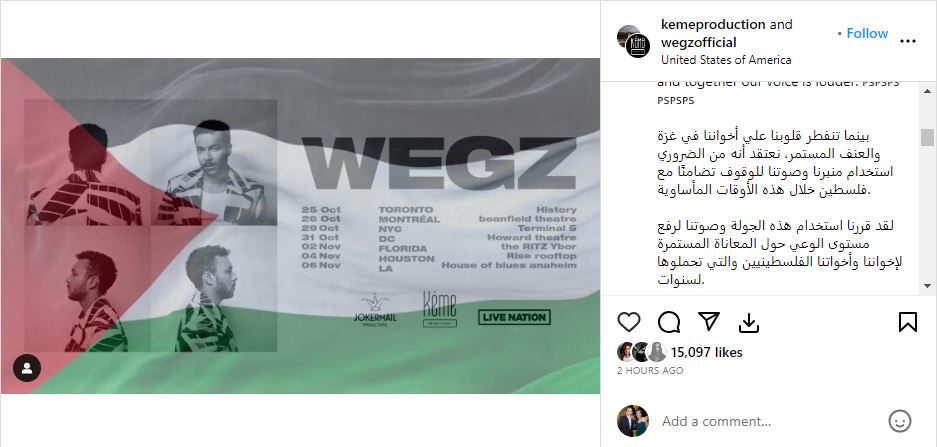The image size is (937, 447).
Task: Click the WEGZ tour poster image
Action: (x=300, y=226)
